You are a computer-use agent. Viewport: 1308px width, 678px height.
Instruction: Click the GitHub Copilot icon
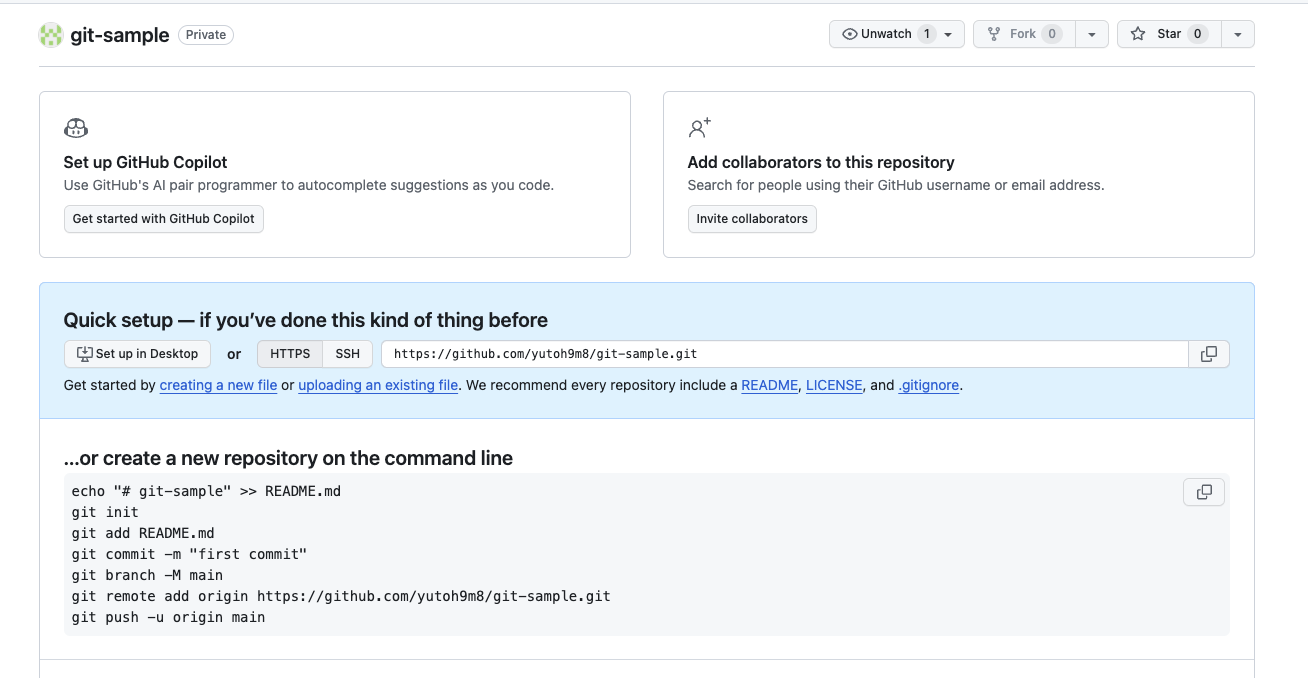[x=76, y=127]
